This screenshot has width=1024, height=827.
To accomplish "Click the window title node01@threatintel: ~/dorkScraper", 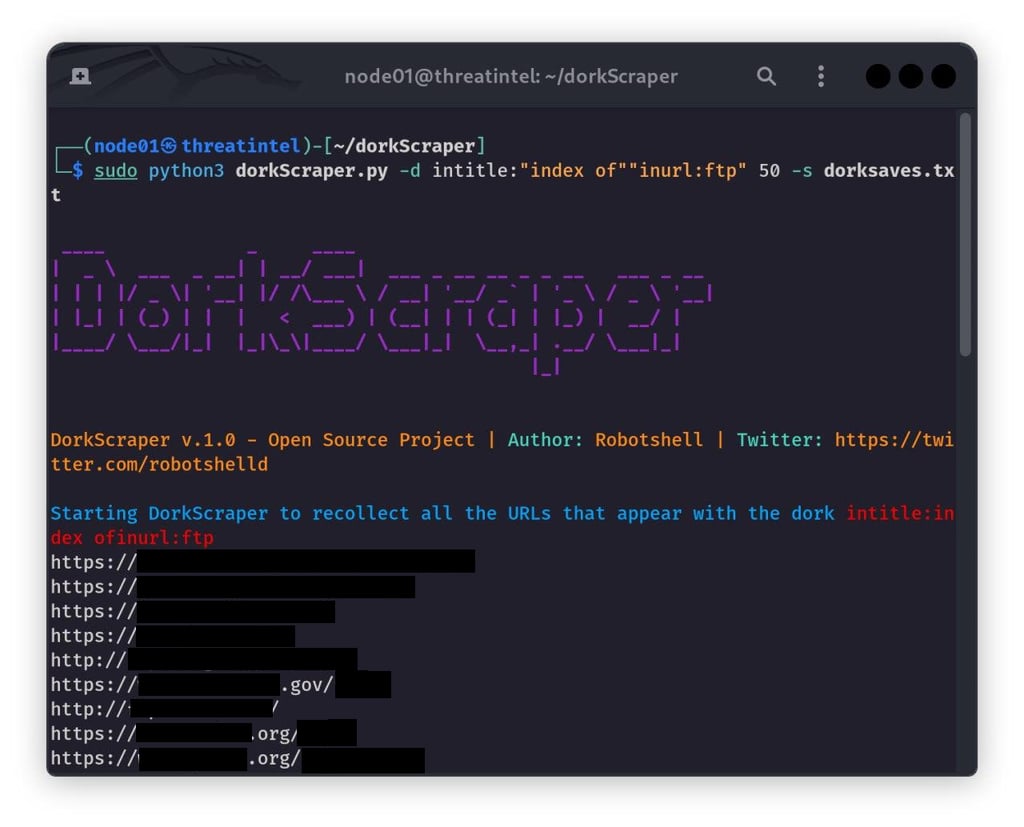I will click(x=511, y=76).
